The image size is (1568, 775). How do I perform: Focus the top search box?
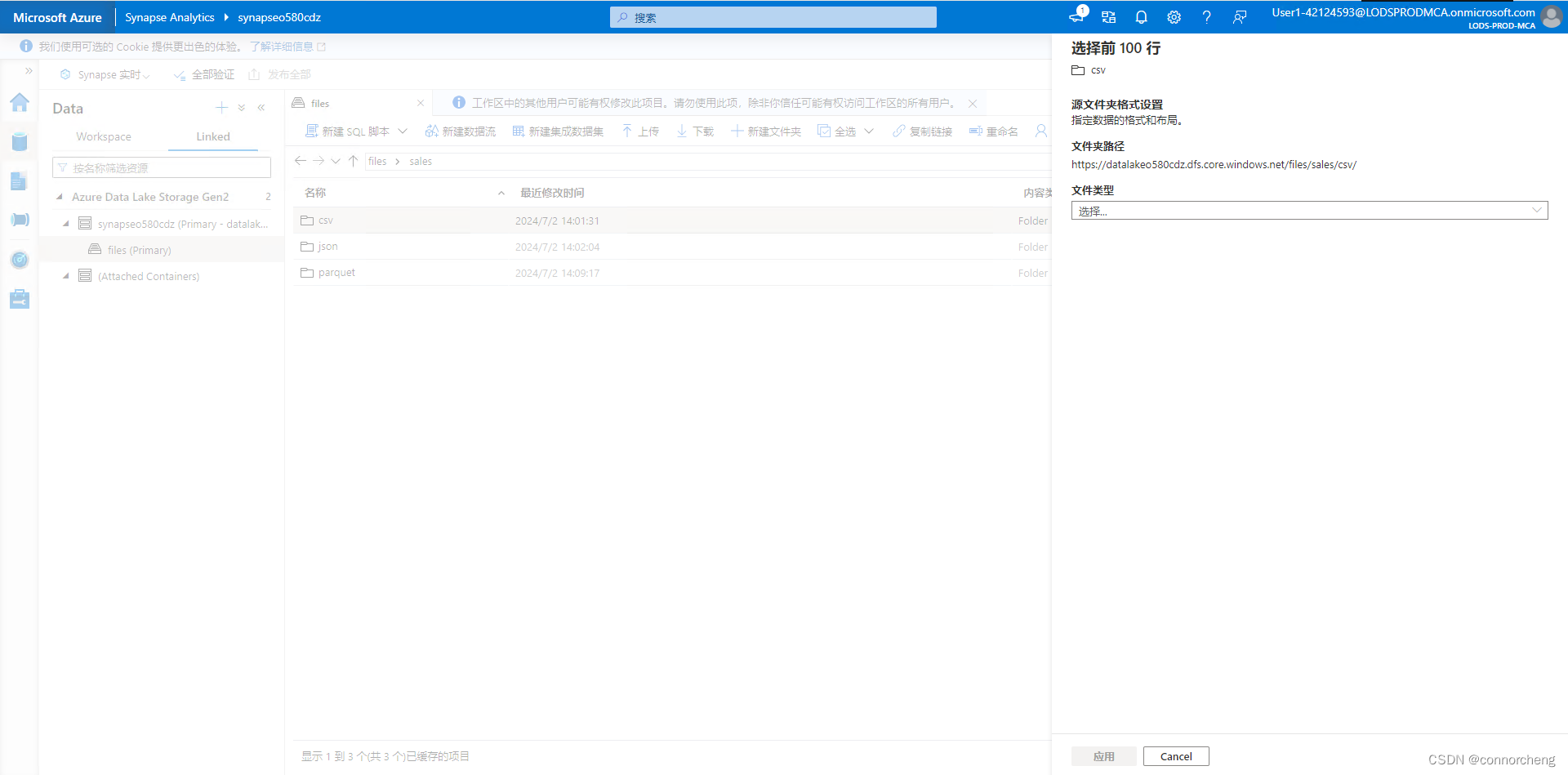773,17
